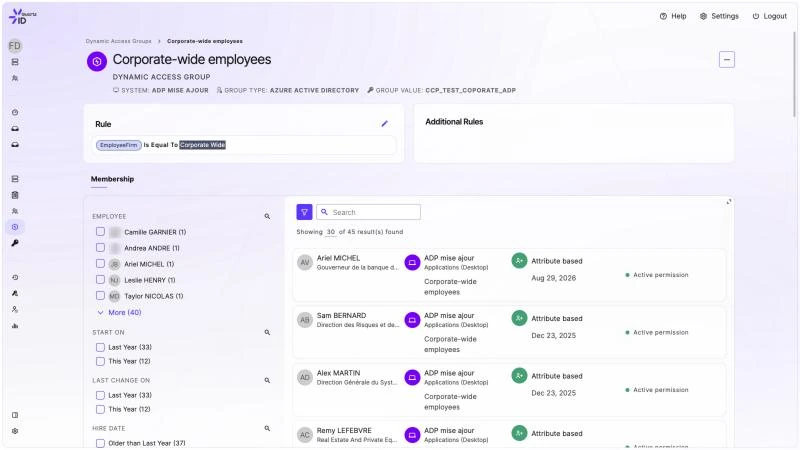Click ADP application icon in Sam BERNARD row

[x=412, y=320]
